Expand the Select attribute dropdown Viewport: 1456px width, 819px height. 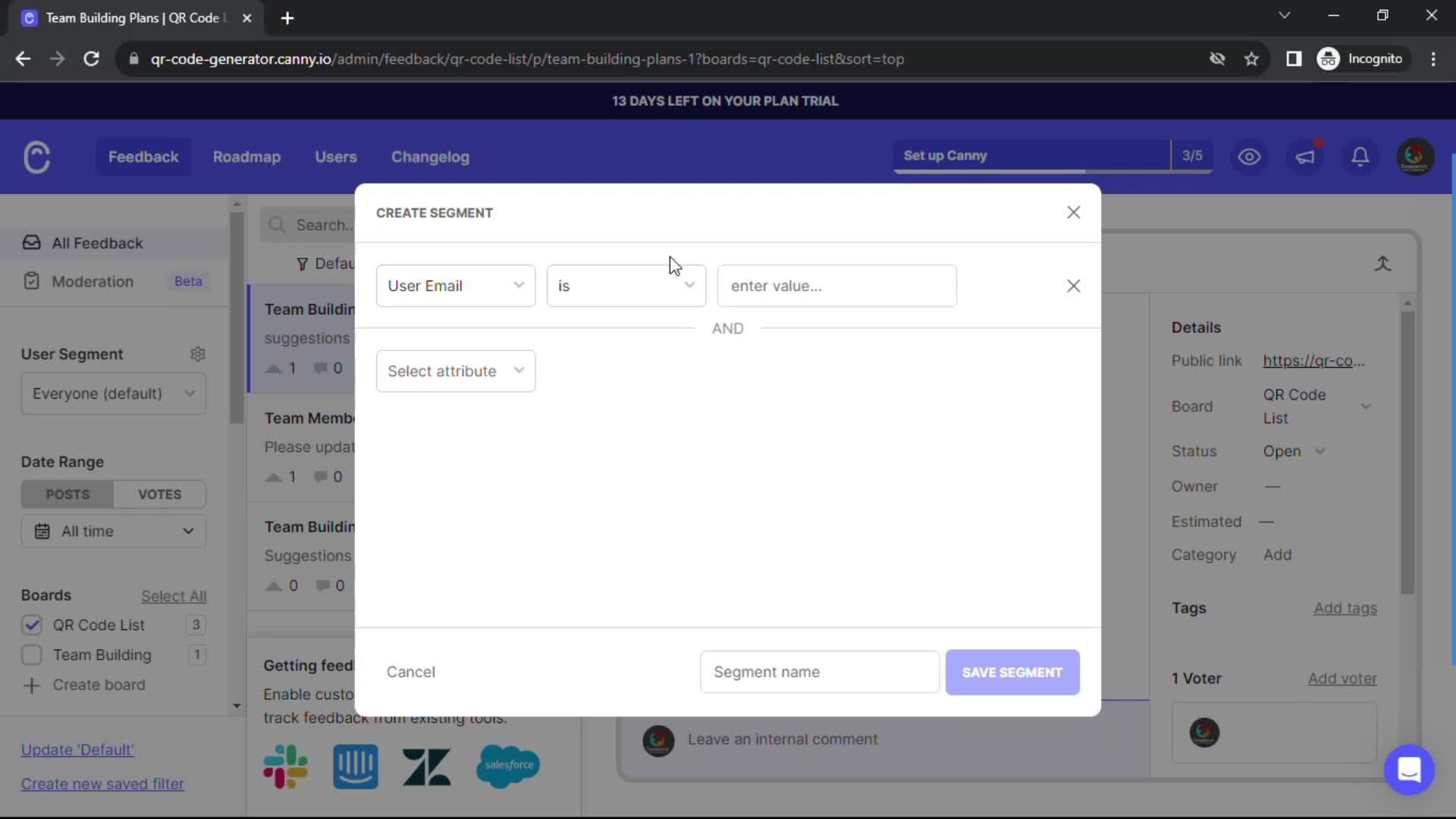click(456, 370)
